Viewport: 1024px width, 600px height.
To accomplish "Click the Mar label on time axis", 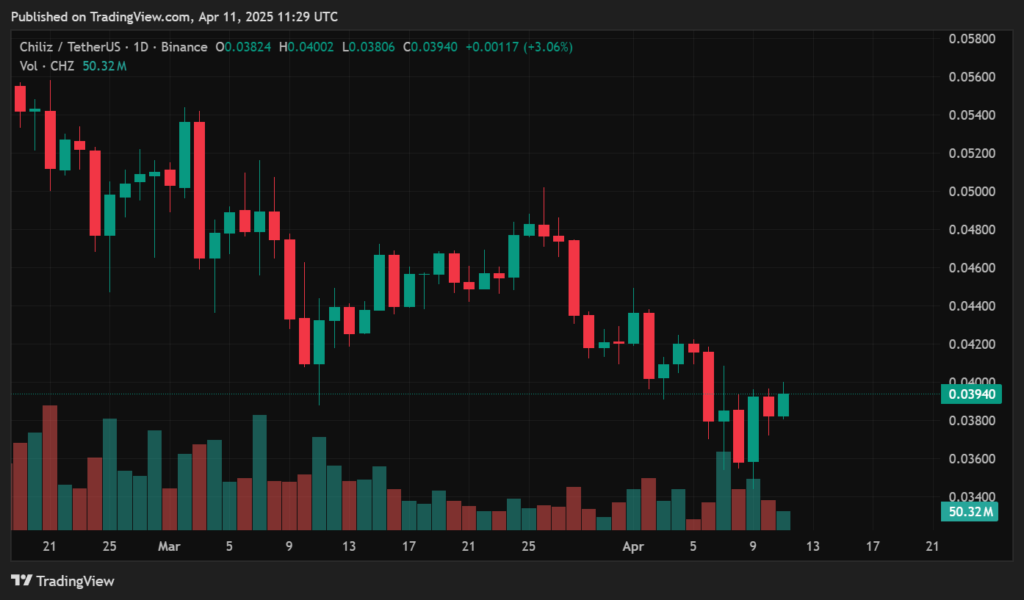I will (169, 547).
